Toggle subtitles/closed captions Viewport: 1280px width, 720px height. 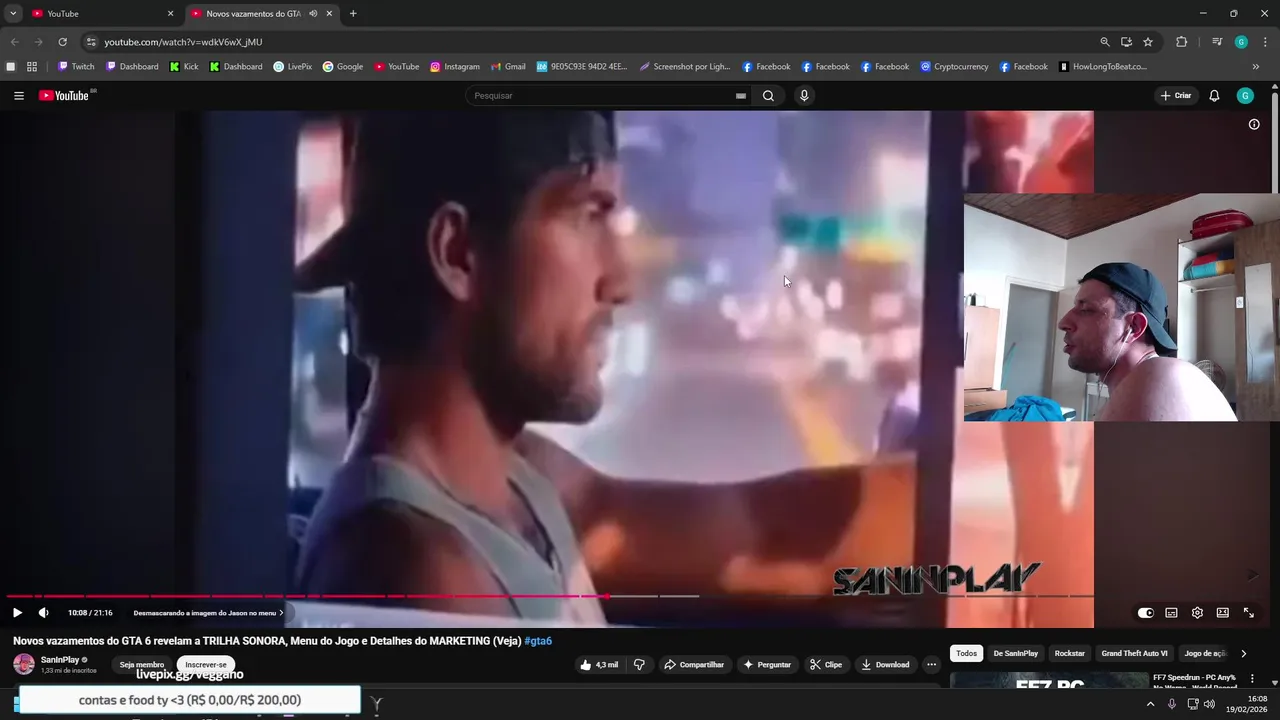[1171, 613]
